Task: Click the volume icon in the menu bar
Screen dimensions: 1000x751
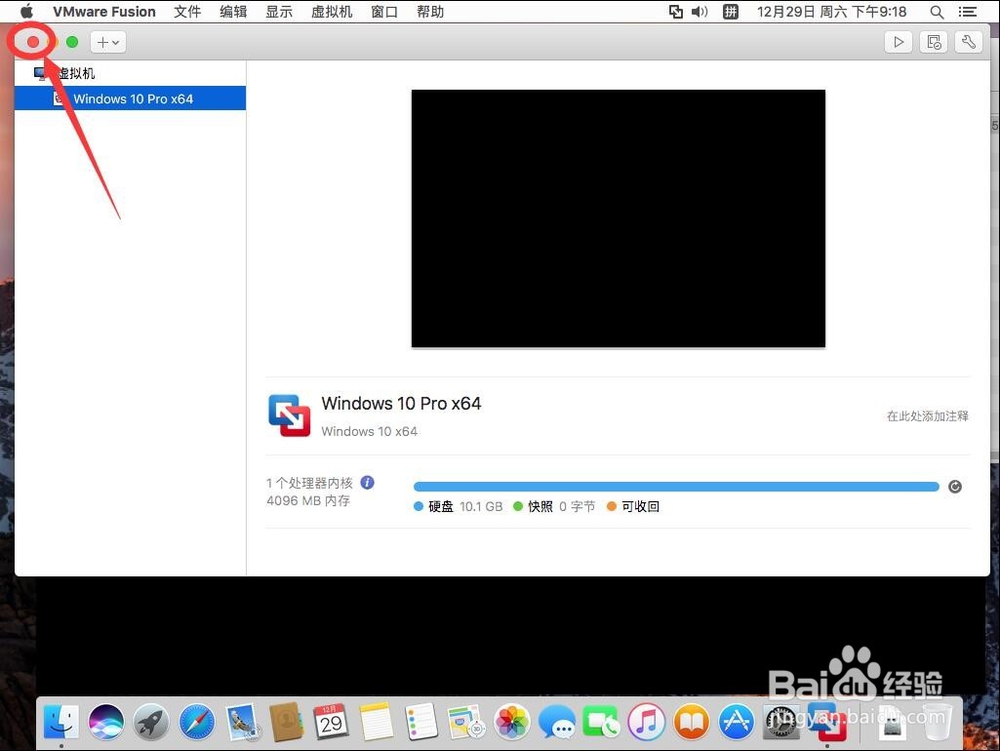Action: click(700, 11)
